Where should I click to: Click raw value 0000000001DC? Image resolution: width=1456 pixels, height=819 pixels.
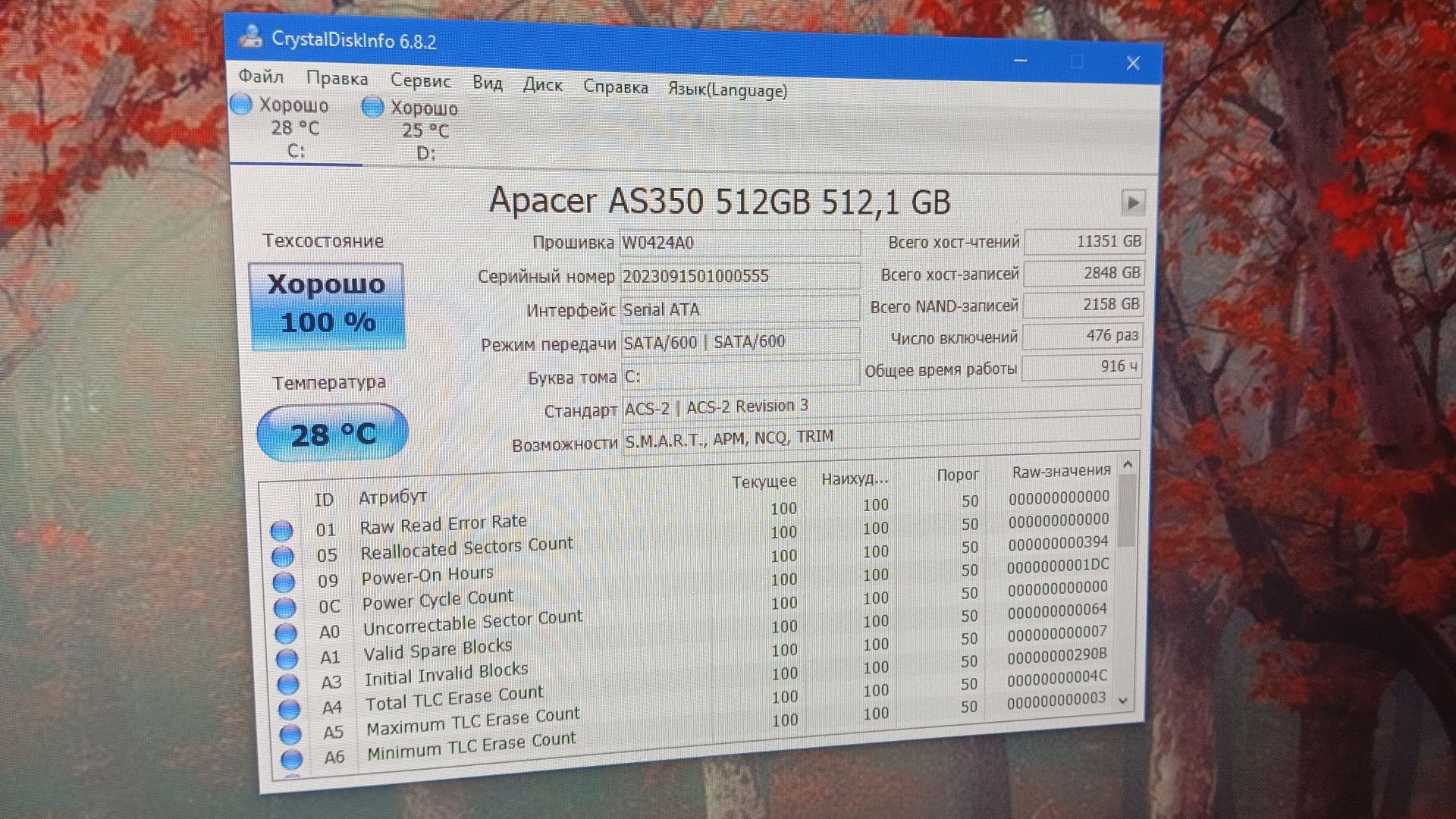1057,565
